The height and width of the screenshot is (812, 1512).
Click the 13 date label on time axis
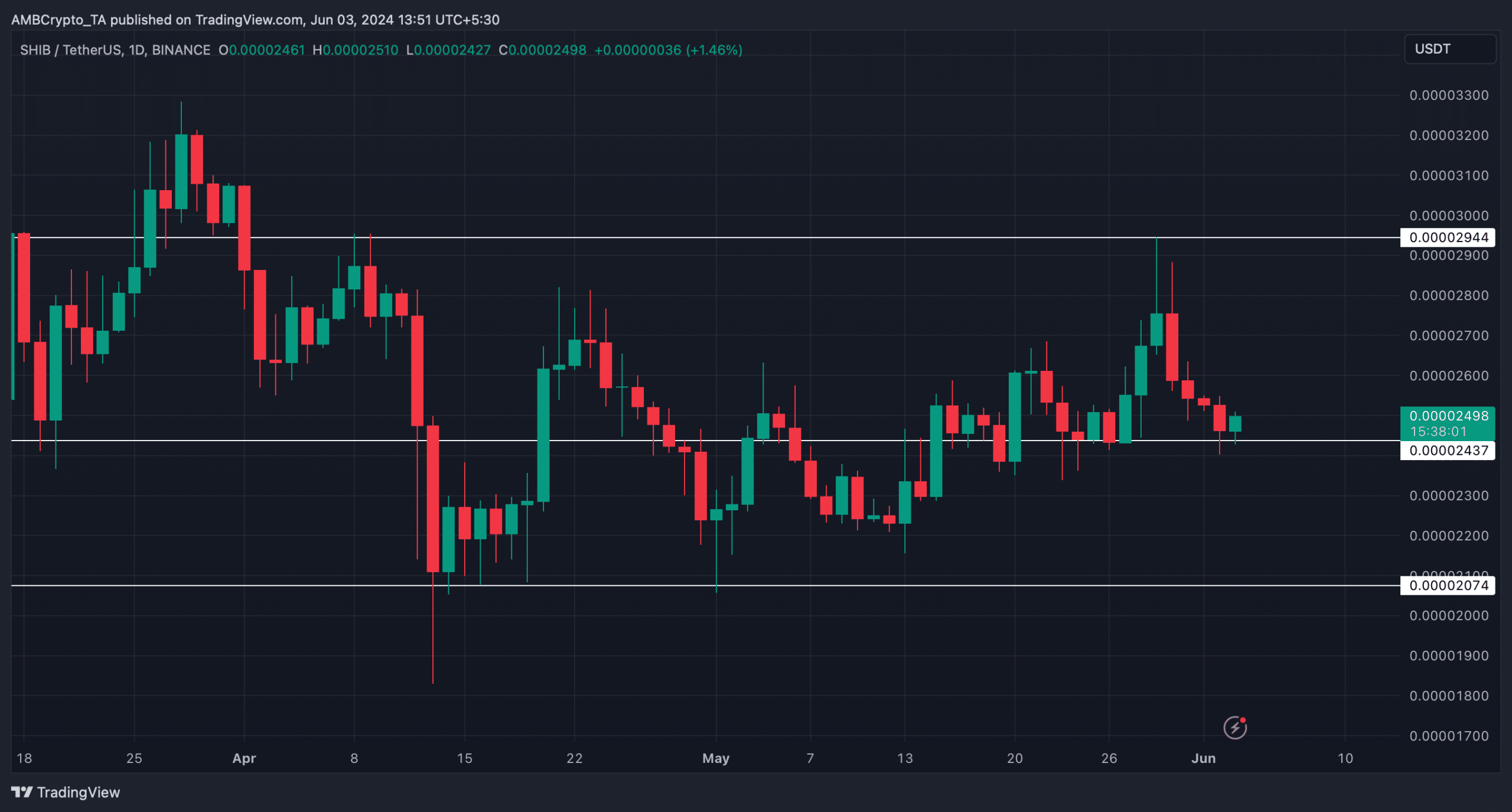tap(905, 758)
